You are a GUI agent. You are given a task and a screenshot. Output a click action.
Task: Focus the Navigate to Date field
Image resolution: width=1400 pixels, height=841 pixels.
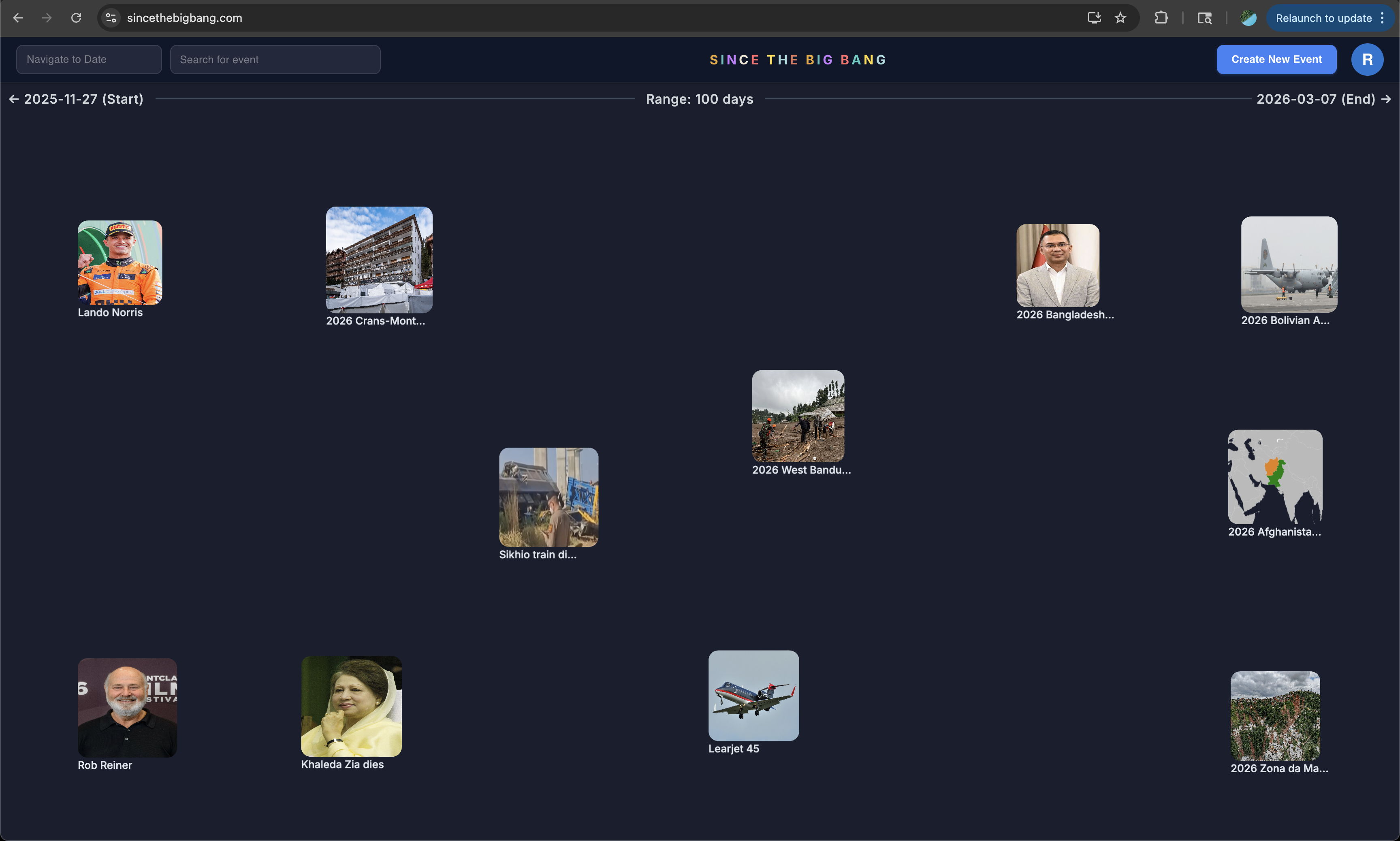pos(89,60)
